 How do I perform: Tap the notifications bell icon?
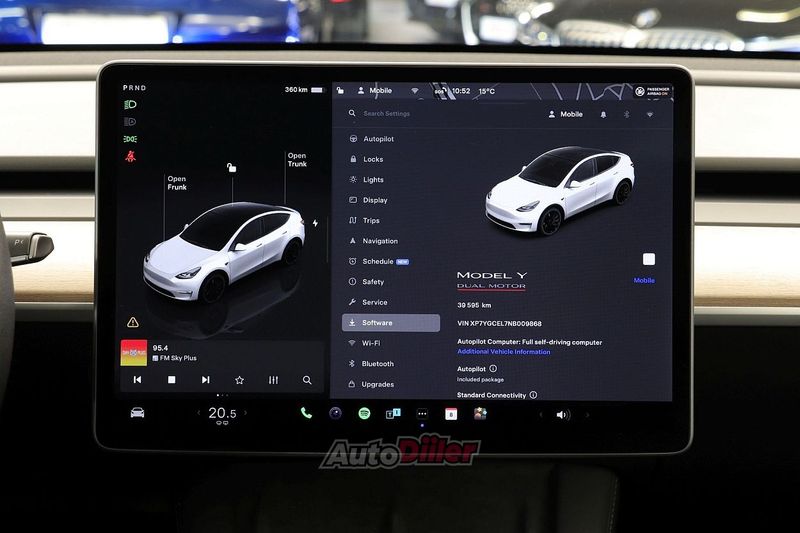603,115
